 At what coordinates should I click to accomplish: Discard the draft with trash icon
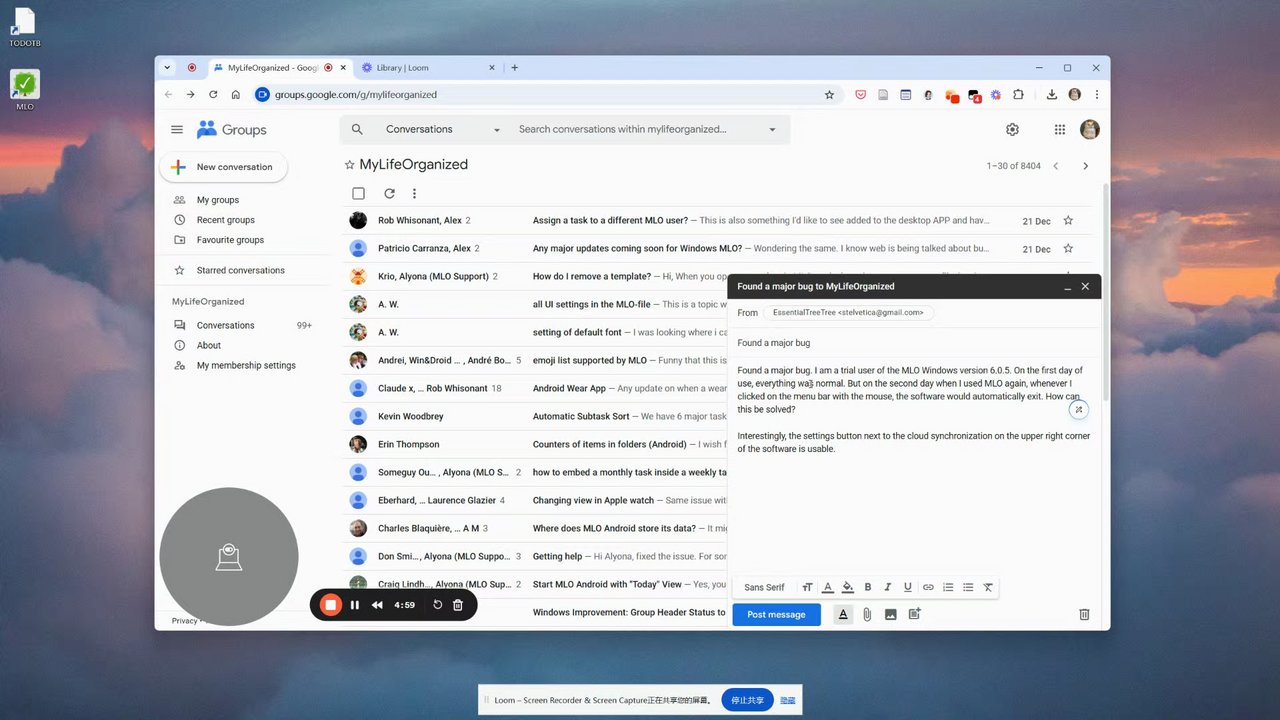point(1084,614)
